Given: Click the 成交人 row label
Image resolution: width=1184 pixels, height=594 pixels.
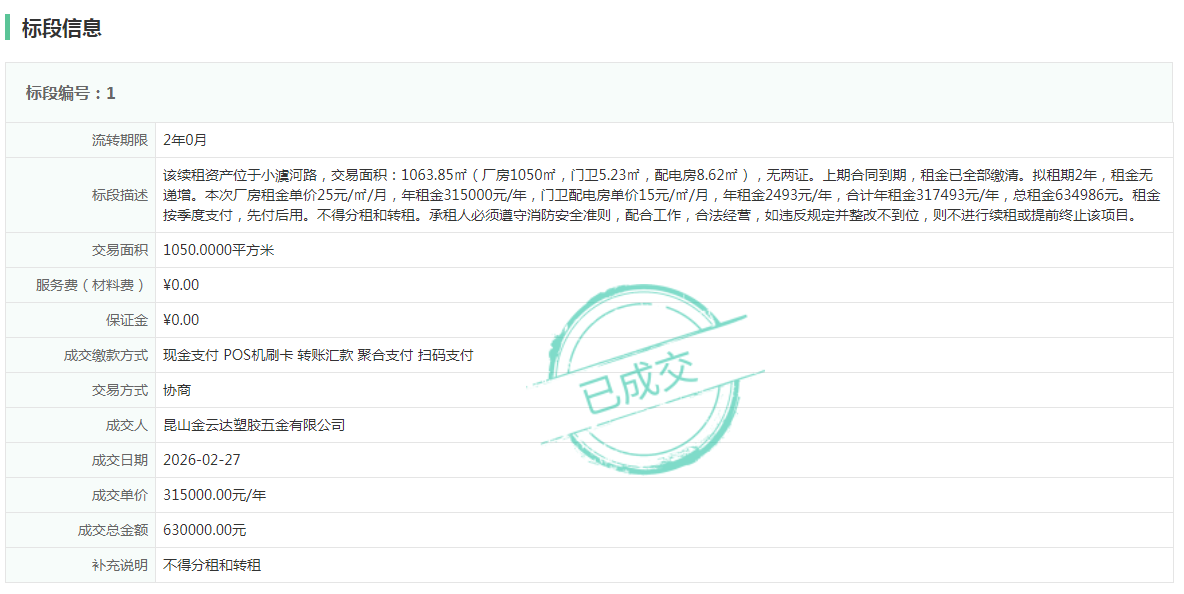Looking at the screenshot, I should 126,425.
